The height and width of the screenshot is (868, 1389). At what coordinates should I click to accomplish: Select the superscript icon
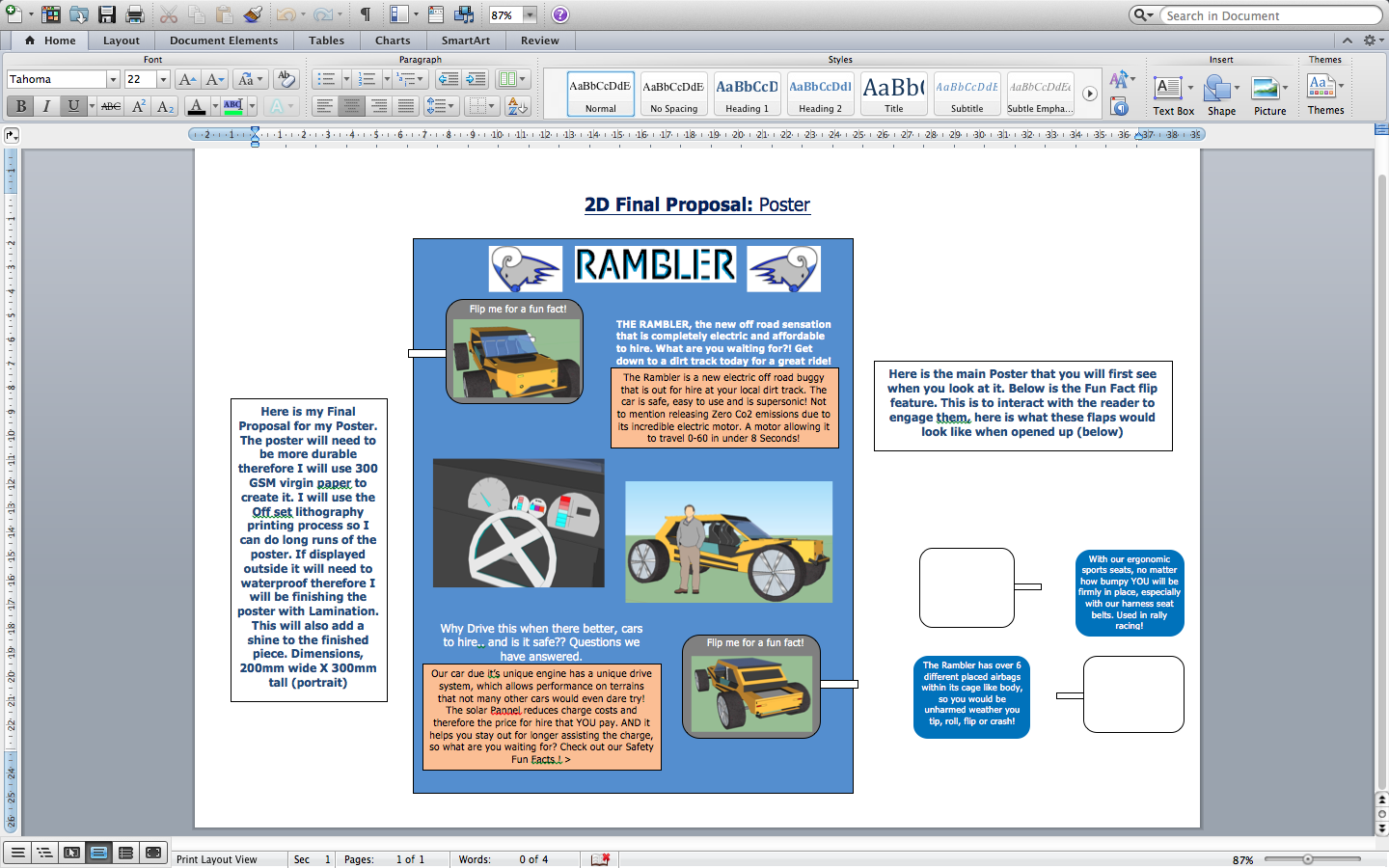139,106
